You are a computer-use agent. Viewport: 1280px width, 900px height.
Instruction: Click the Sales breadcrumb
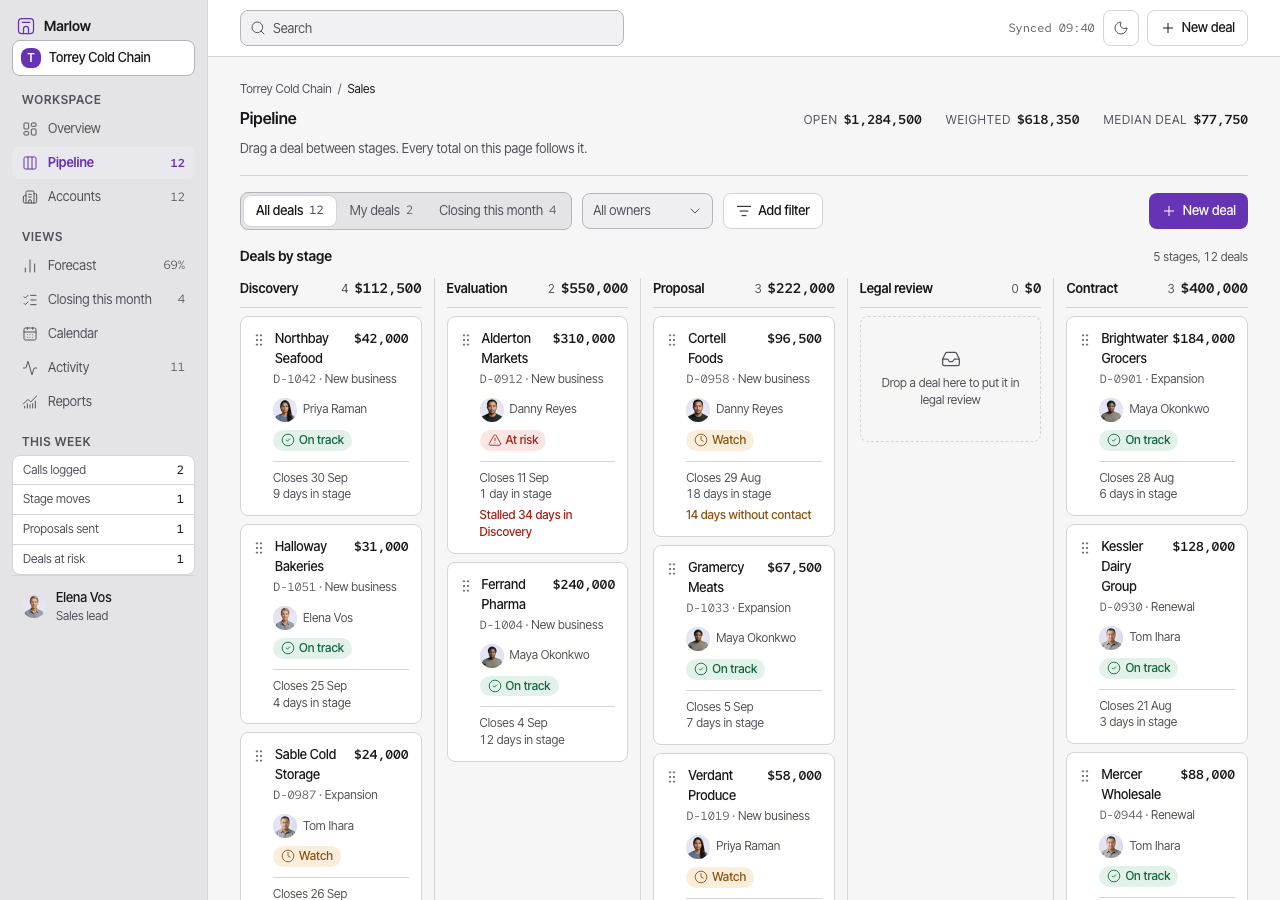[361, 89]
